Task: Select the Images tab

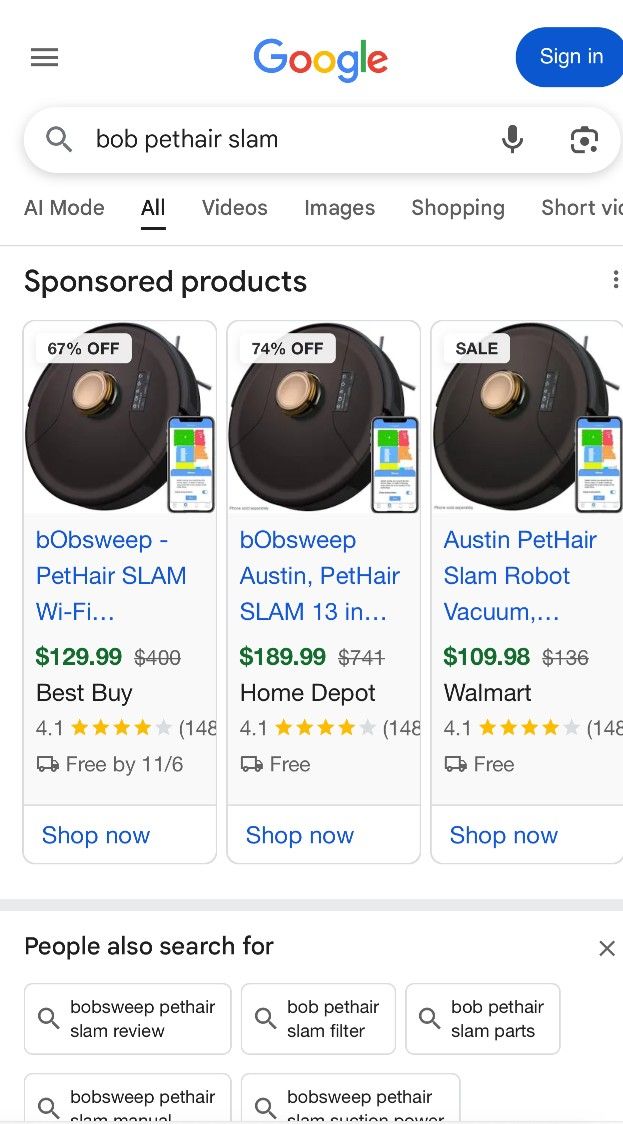Action: 339,208
